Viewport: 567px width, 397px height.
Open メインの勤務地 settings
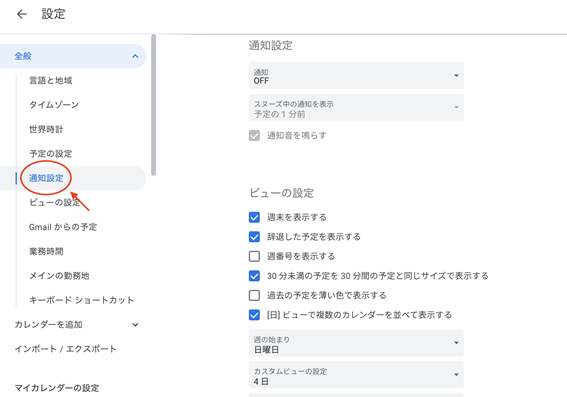[59, 276]
